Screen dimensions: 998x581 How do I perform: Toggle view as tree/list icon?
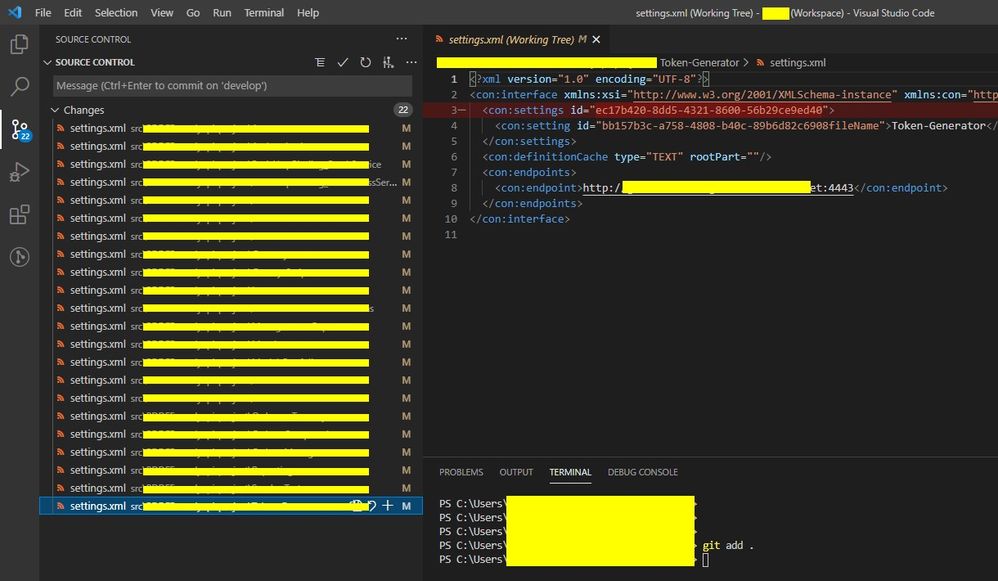pyautogui.click(x=320, y=62)
